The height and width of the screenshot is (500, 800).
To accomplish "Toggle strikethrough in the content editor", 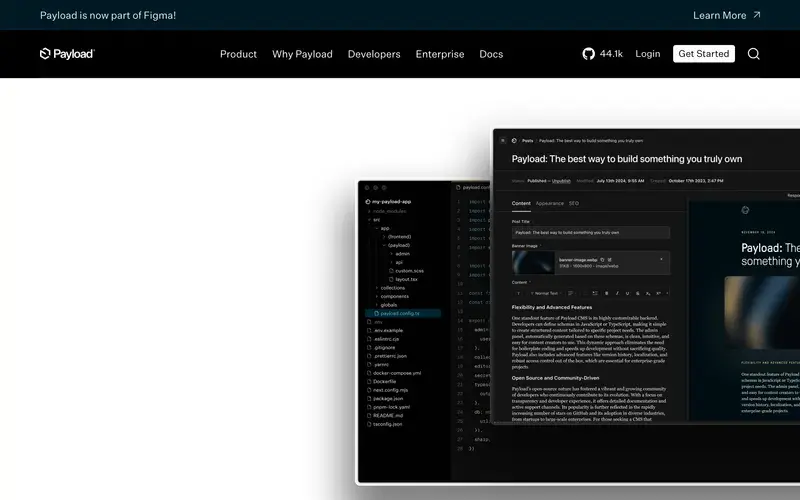I will click(637, 293).
